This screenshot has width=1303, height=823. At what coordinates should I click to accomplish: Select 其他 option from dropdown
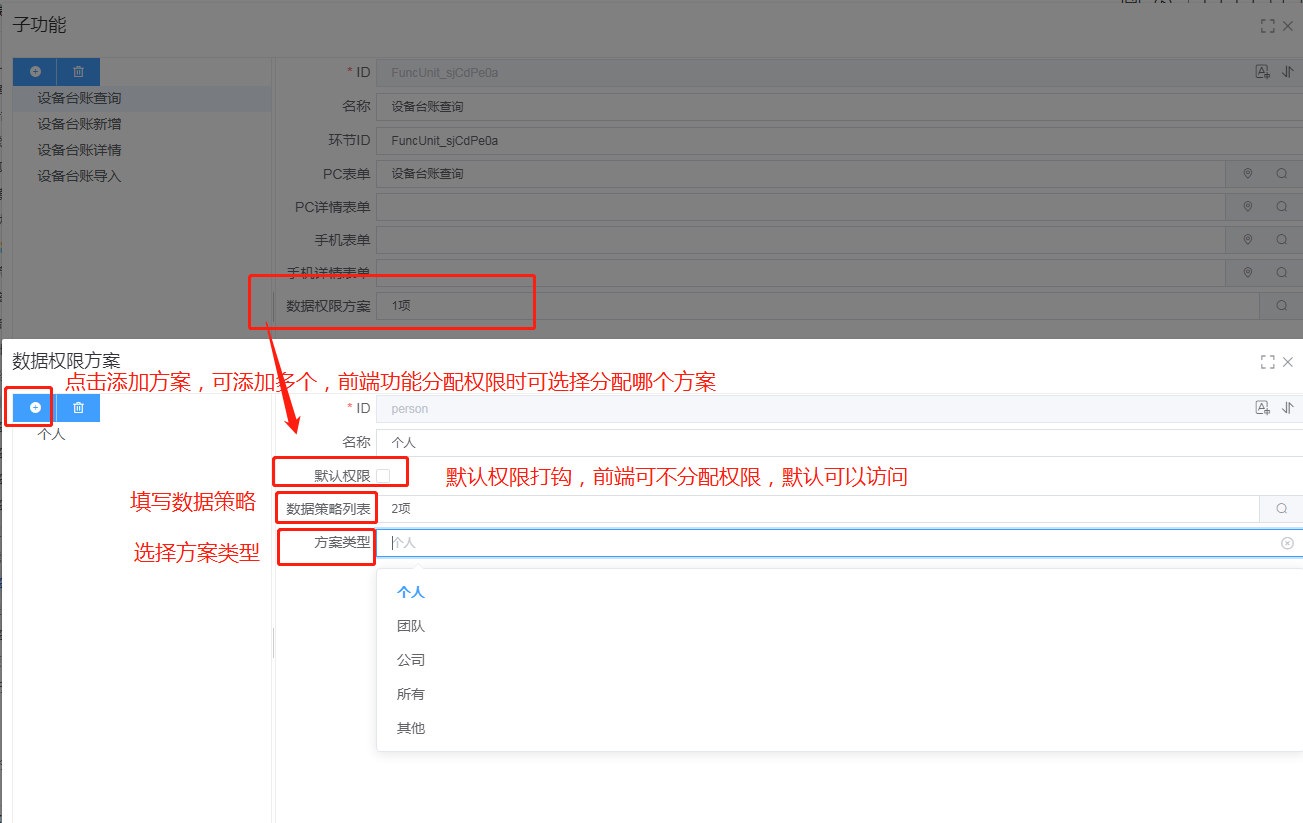click(411, 728)
